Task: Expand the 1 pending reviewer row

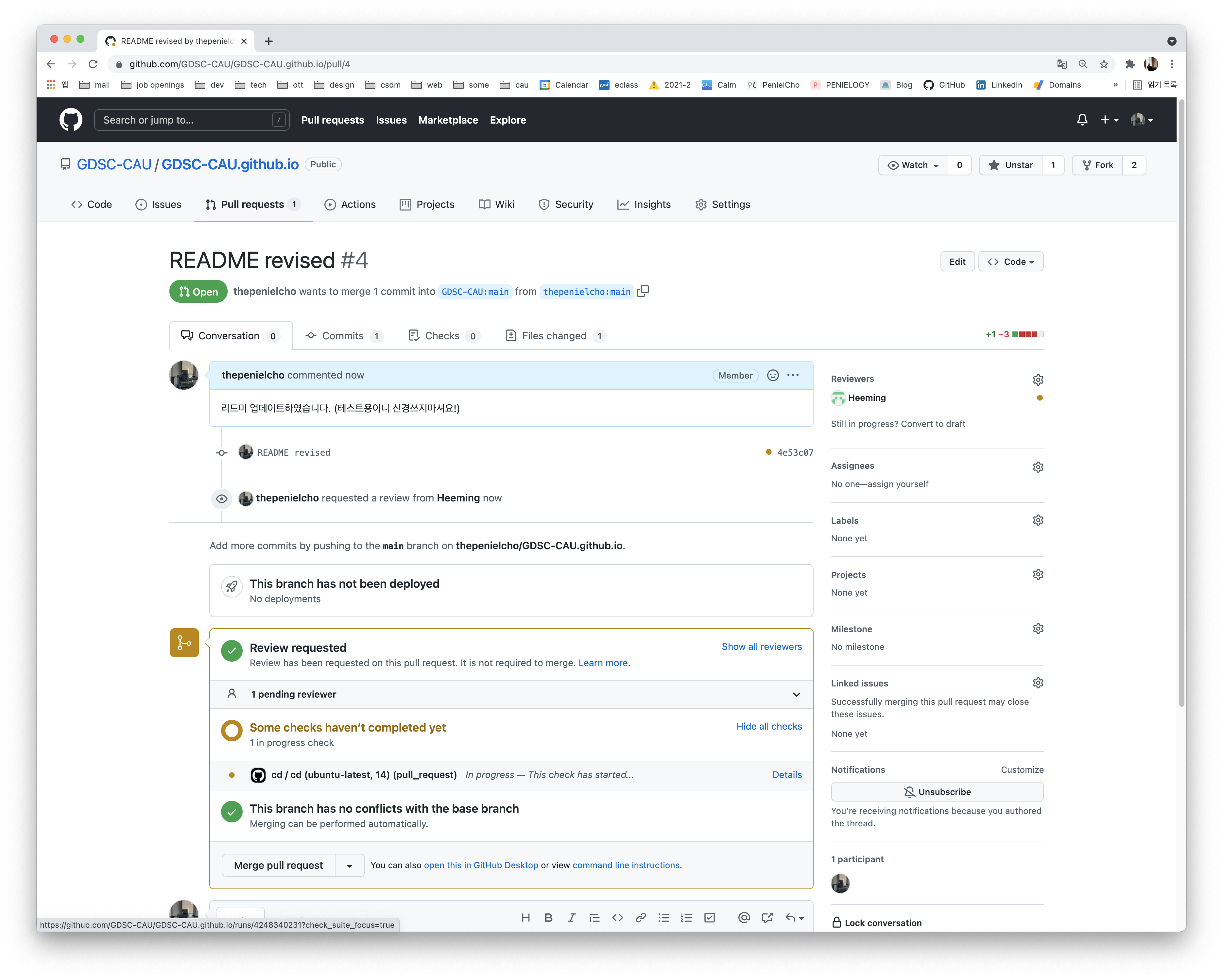Action: coord(512,694)
